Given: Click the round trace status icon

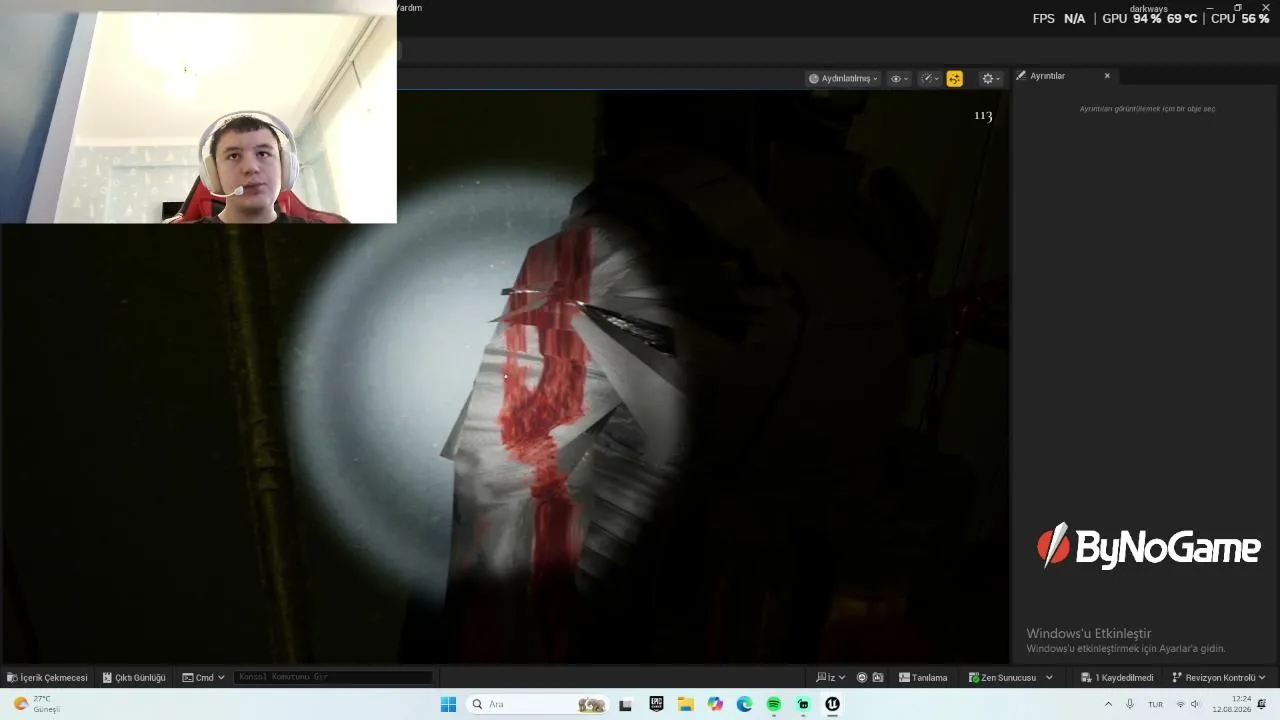Looking at the screenshot, I should click(862, 677).
